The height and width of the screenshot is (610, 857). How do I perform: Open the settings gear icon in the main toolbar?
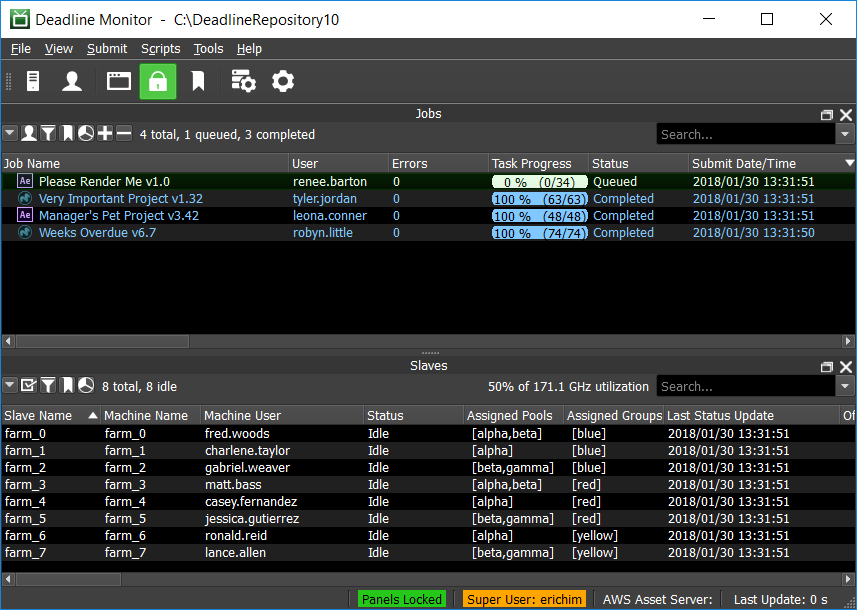pos(283,81)
